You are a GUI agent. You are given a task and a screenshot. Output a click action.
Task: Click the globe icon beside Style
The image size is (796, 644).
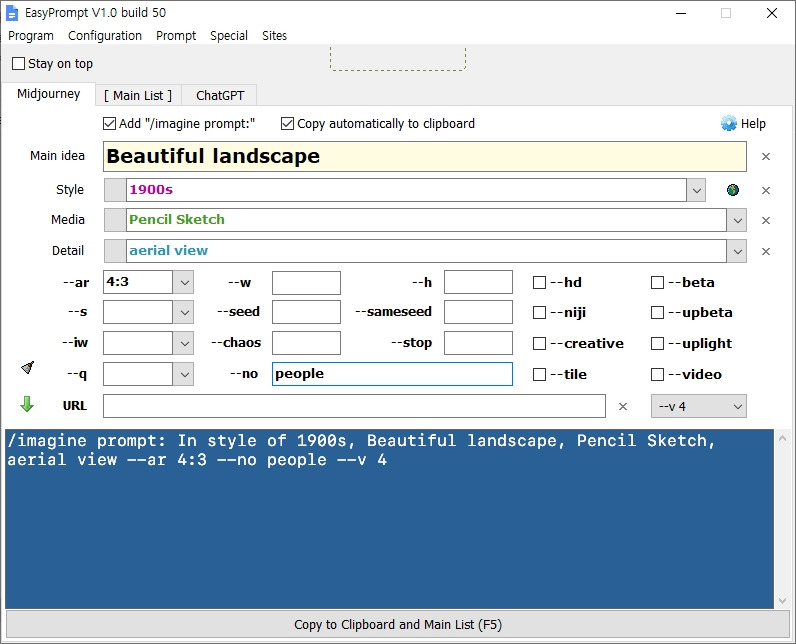733,190
